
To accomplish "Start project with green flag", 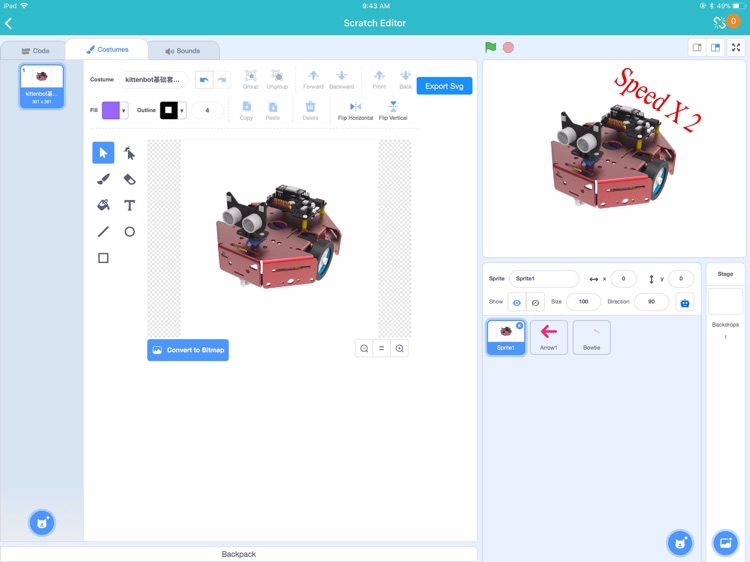I will (490, 47).
